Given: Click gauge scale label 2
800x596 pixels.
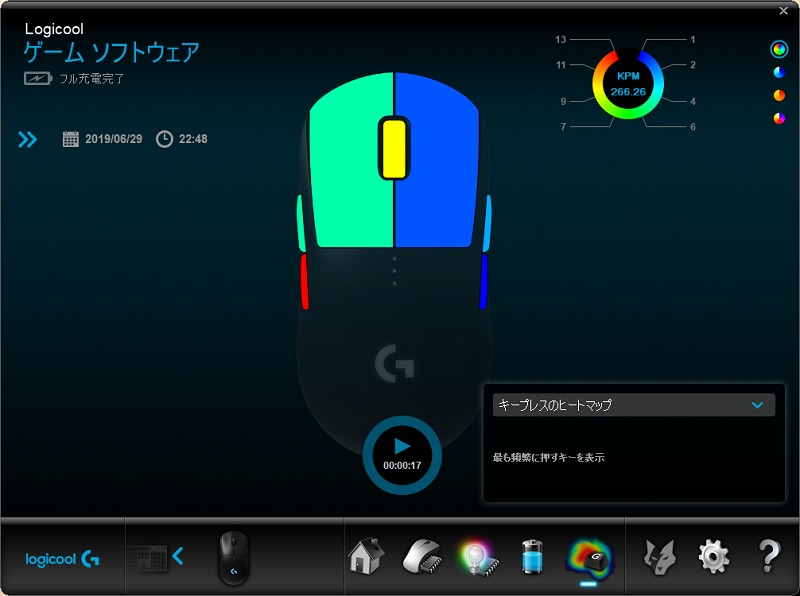Looking at the screenshot, I should (693, 65).
